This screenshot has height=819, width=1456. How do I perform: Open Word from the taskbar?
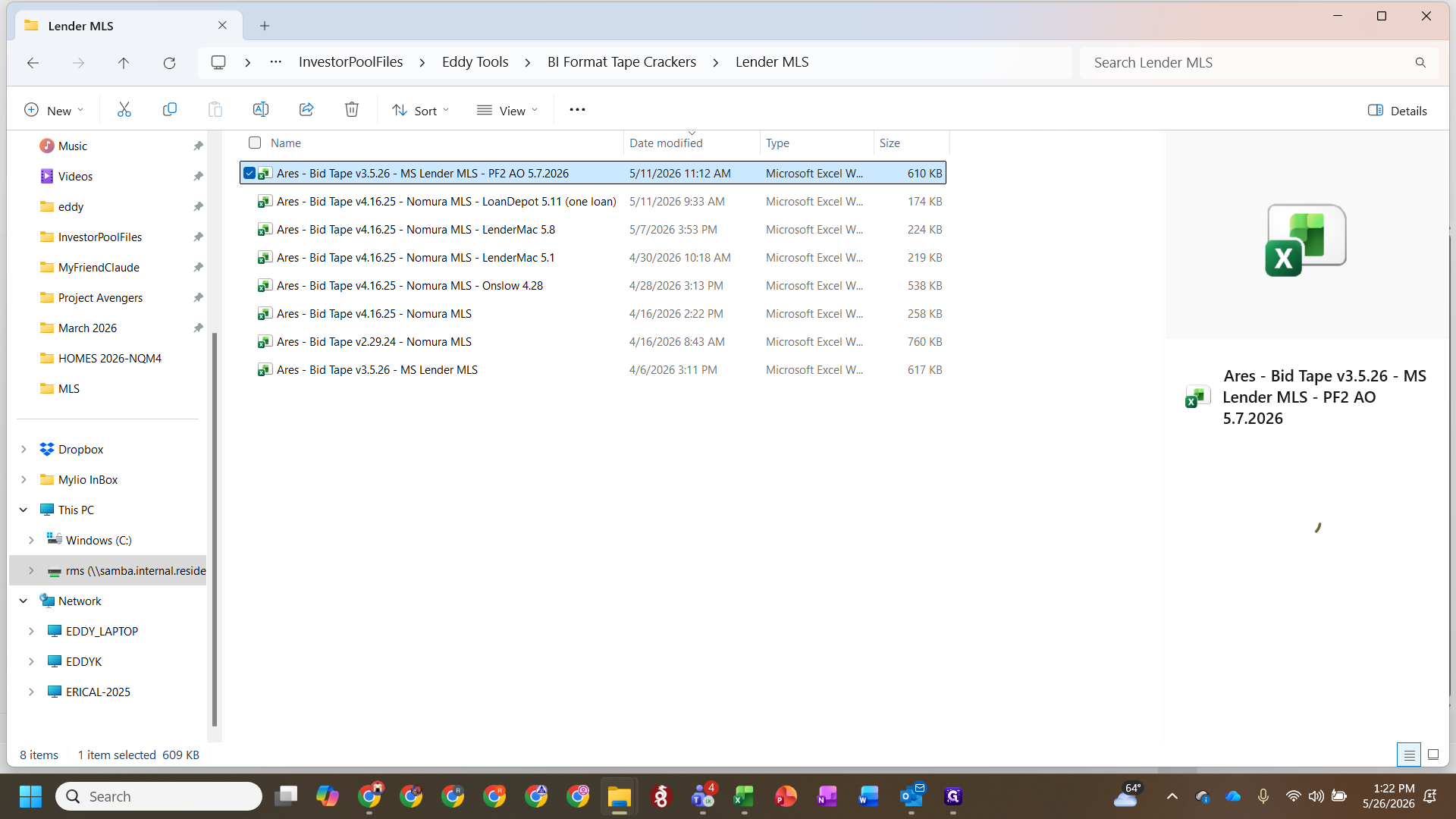pyautogui.click(x=869, y=796)
